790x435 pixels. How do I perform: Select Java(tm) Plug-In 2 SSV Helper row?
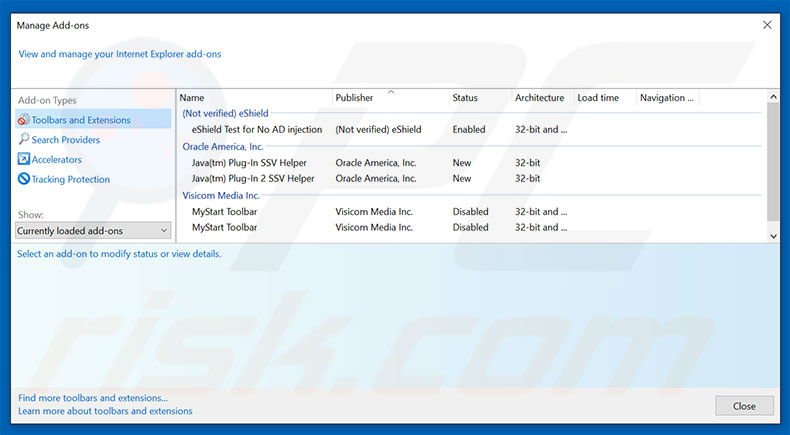(x=471, y=178)
